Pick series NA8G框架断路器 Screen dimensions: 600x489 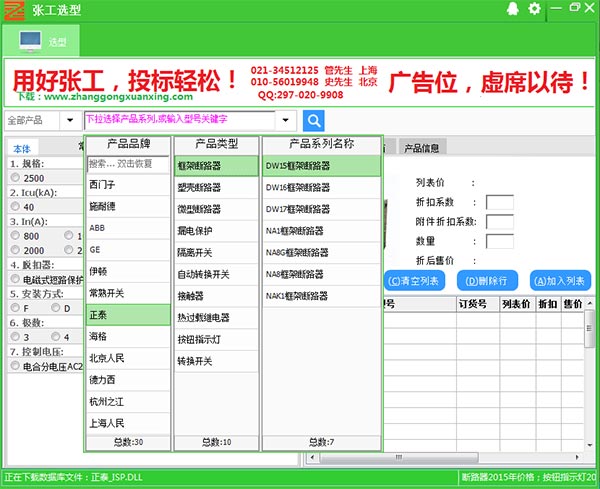click(x=321, y=253)
